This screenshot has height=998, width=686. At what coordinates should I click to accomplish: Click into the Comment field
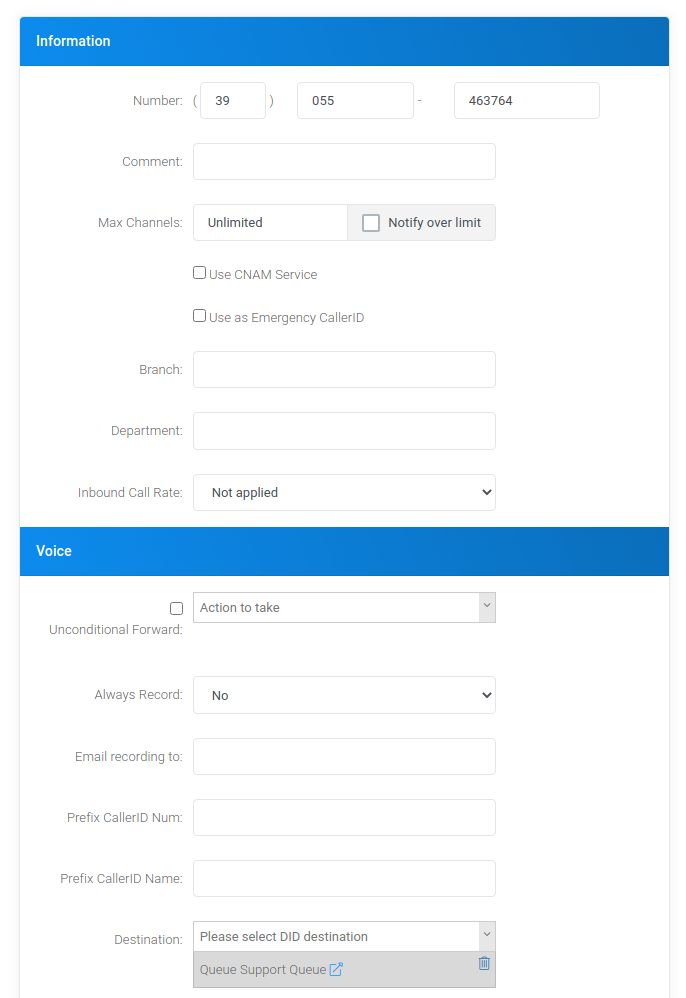[344, 162]
